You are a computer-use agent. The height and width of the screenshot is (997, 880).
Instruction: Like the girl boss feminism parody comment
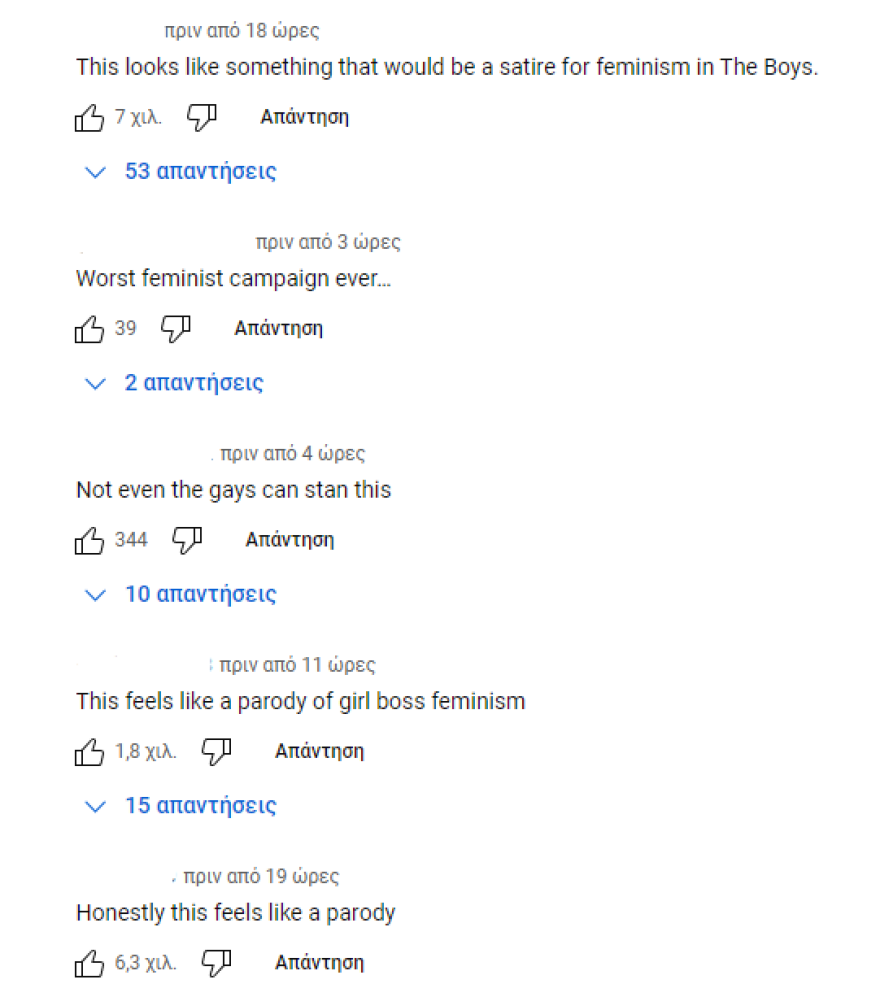[x=90, y=752]
